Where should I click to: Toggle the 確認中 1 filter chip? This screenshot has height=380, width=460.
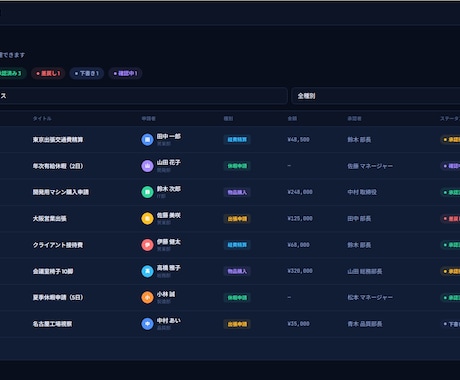click(x=125, y=73)
